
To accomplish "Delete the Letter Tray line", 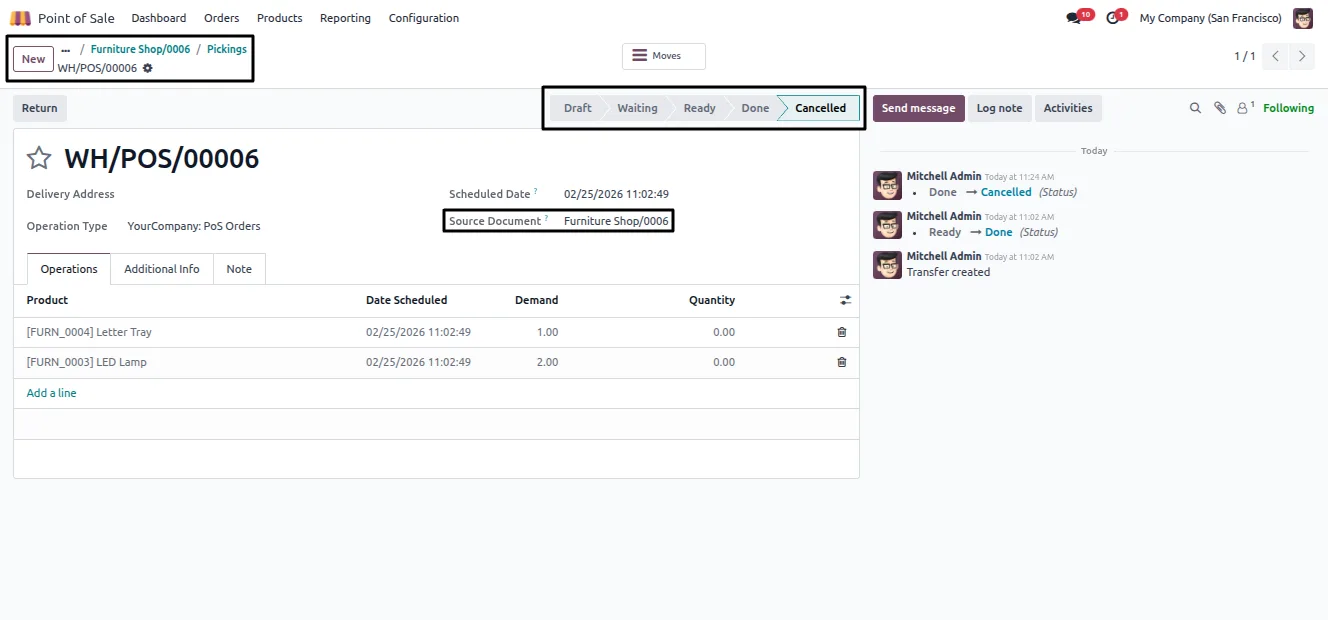I will click(x=842, y=332).
